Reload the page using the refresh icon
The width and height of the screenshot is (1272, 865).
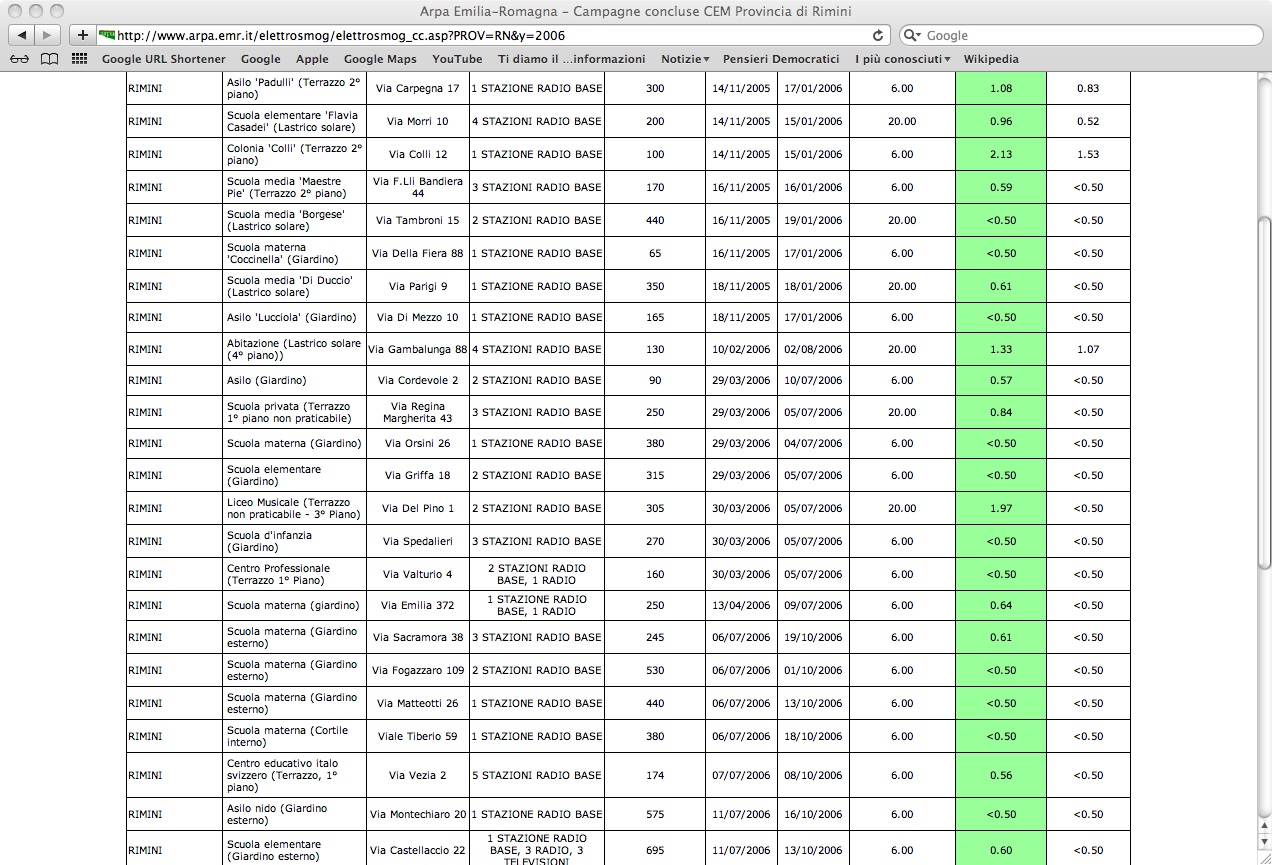coord(878,35)
